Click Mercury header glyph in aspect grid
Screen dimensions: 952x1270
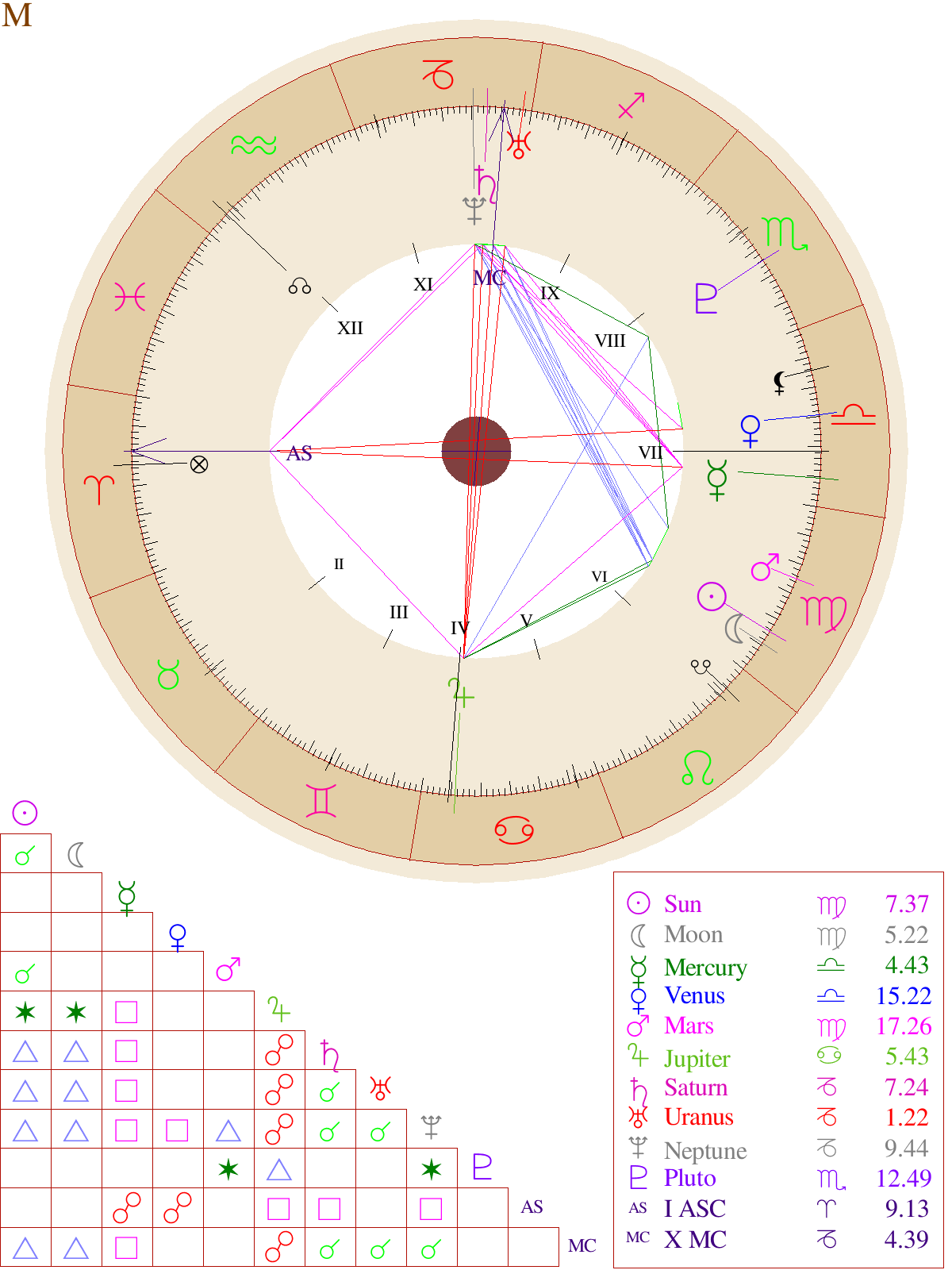tap(127, 898)
